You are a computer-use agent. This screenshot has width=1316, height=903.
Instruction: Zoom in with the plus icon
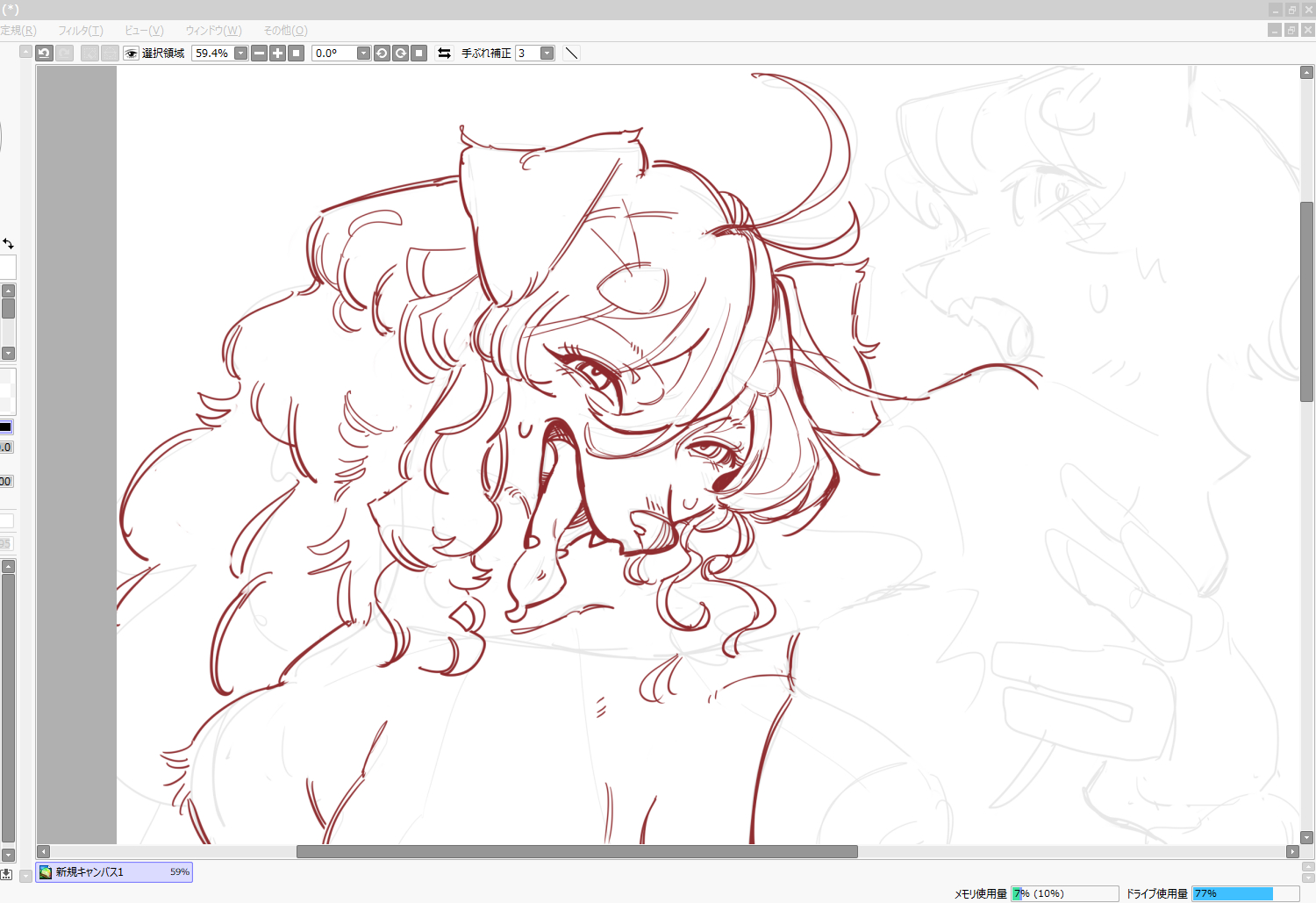(277, 54)
